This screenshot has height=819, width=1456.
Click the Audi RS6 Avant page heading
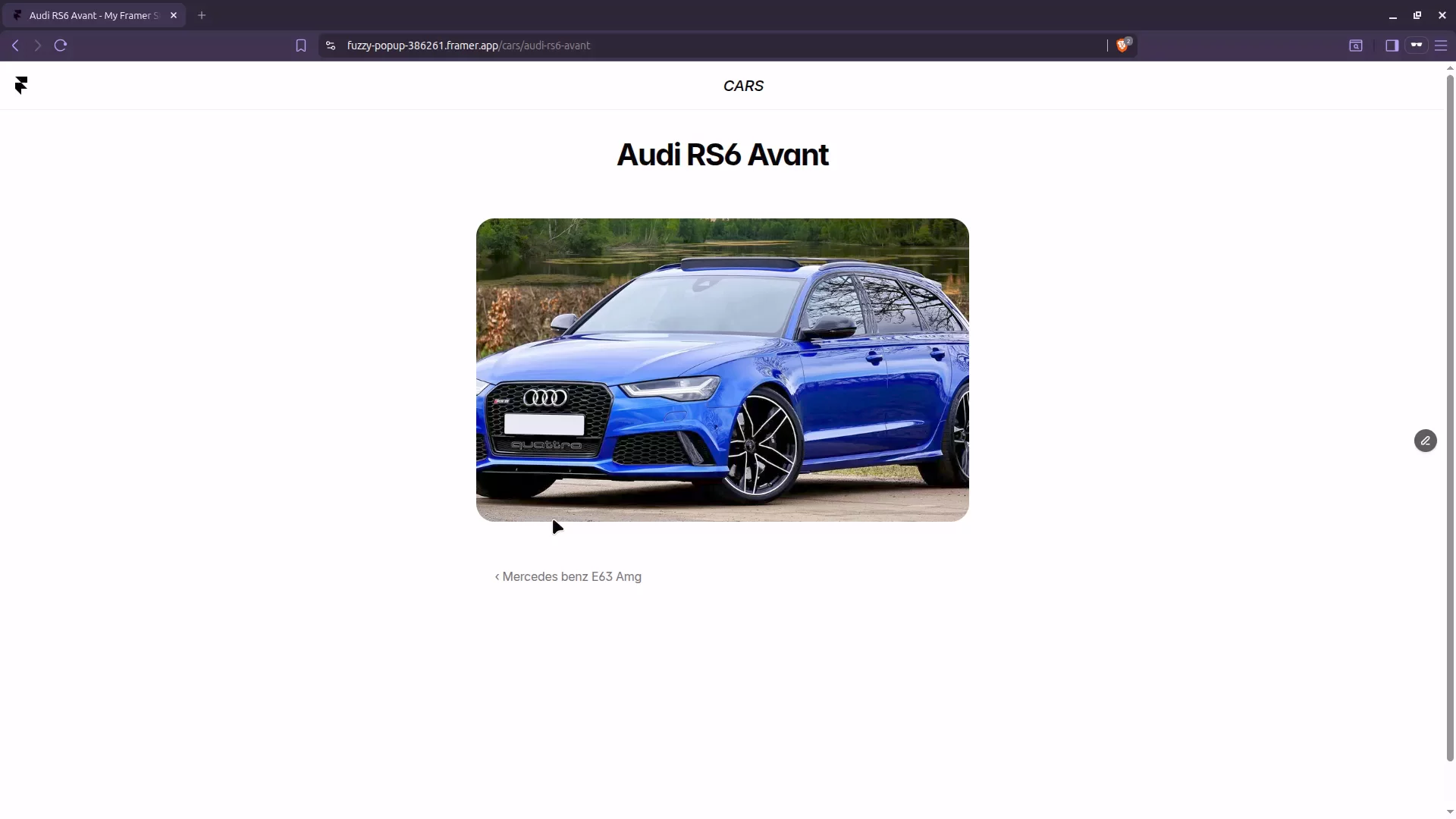click(723, 155)
